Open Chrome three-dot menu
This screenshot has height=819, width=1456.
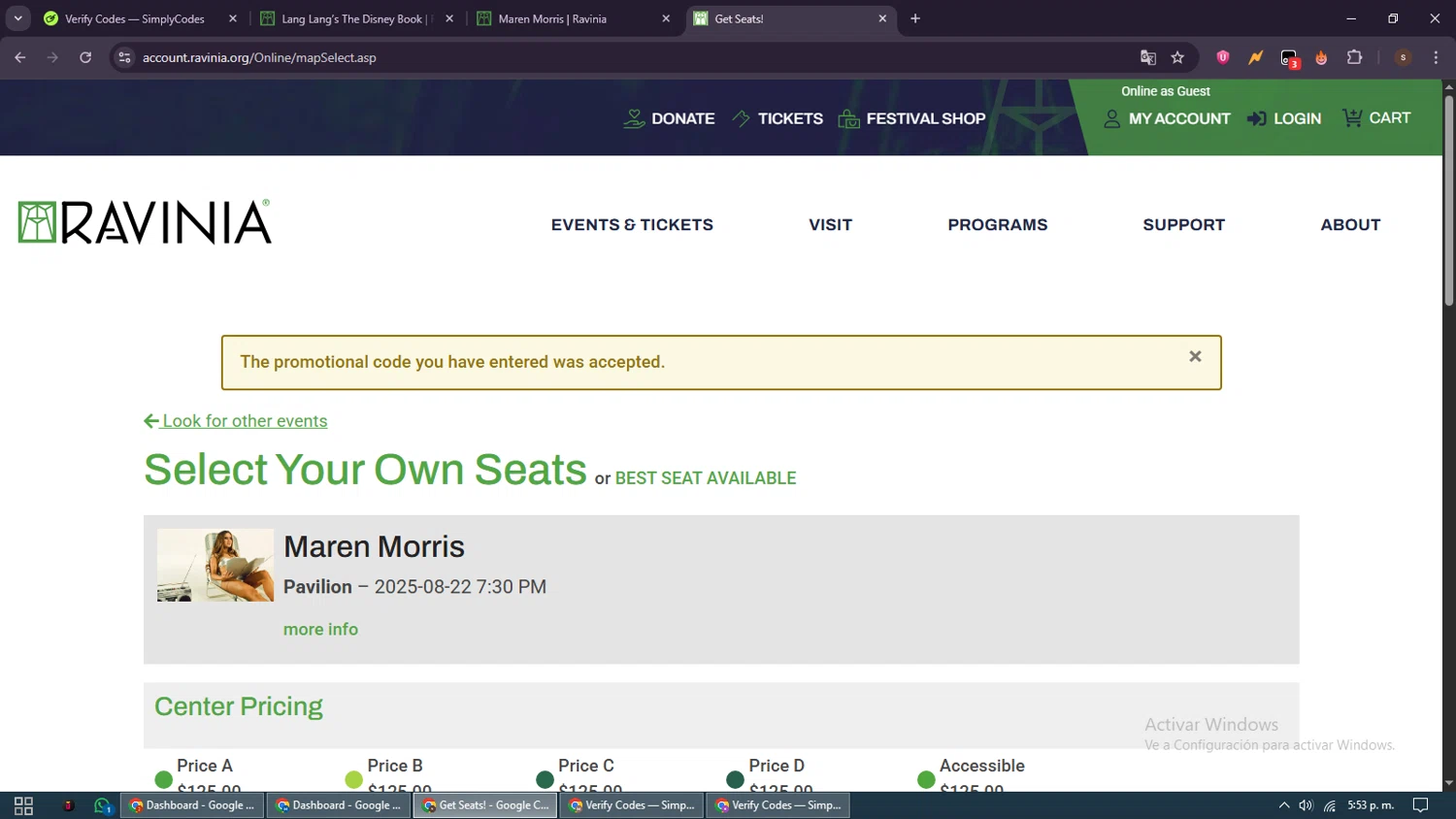(x=1436, y=57)
